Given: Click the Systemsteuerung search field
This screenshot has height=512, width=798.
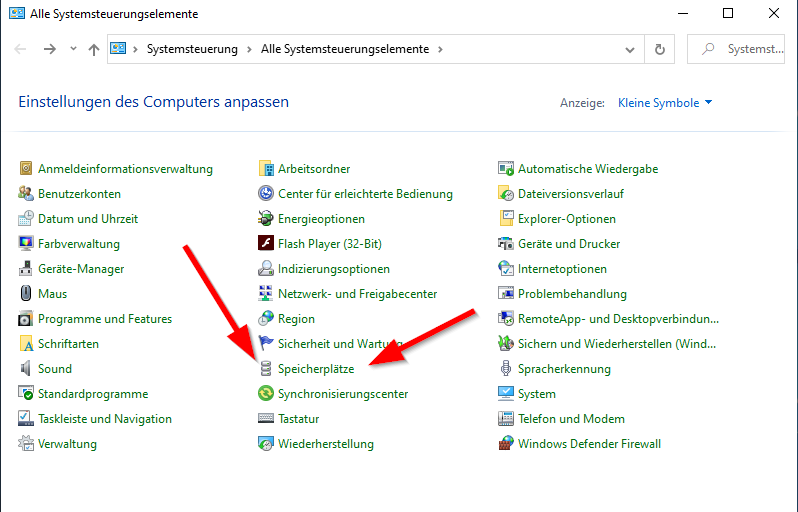Looking at the screenshot, I should 736,49.
